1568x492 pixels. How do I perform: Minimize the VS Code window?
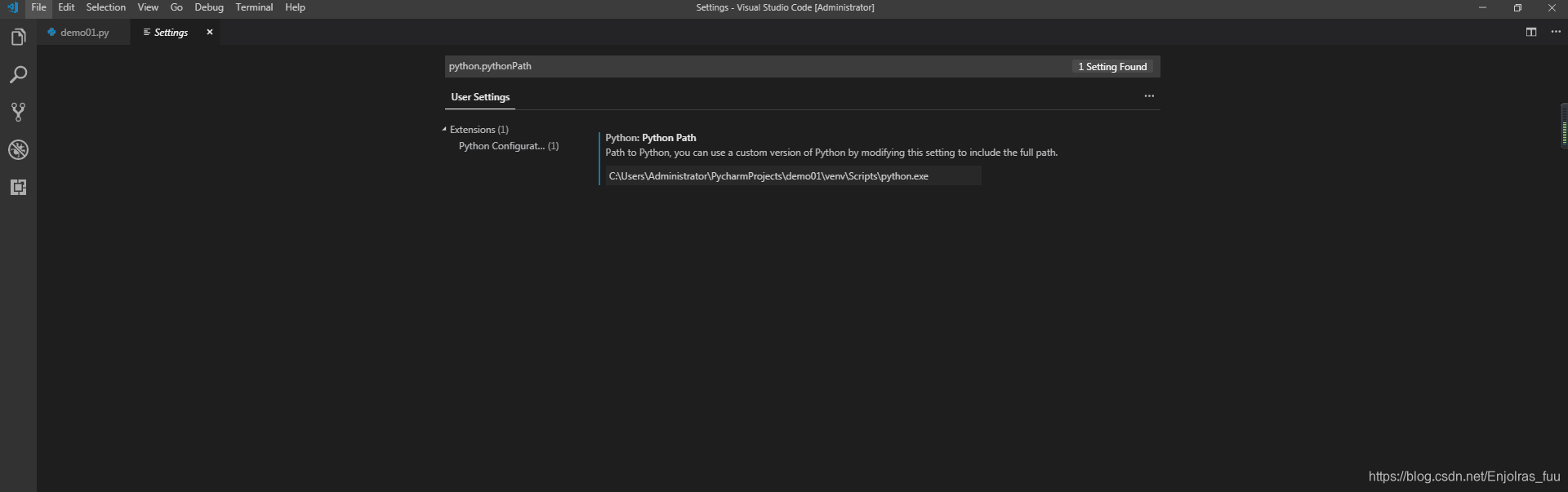(x=1482, y=7)
